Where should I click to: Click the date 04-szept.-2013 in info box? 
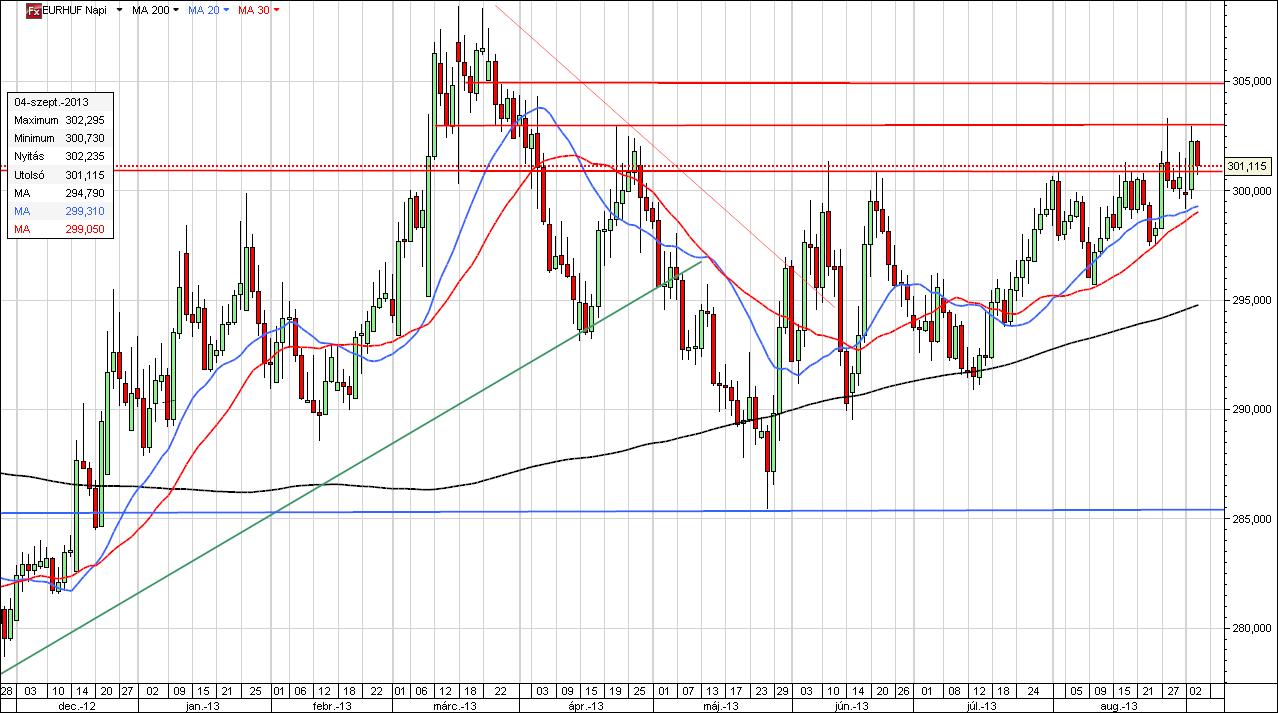point(51,102)
